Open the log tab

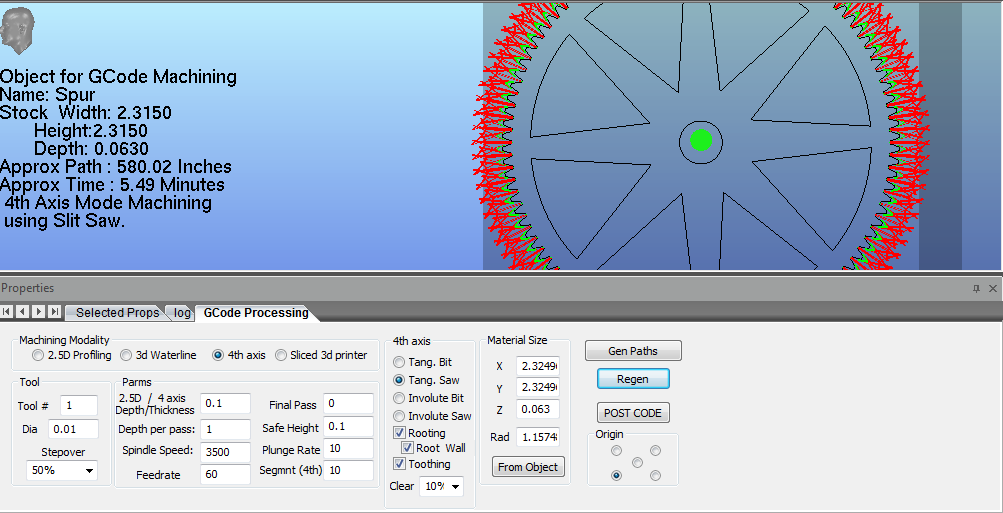tap(182, 313)
